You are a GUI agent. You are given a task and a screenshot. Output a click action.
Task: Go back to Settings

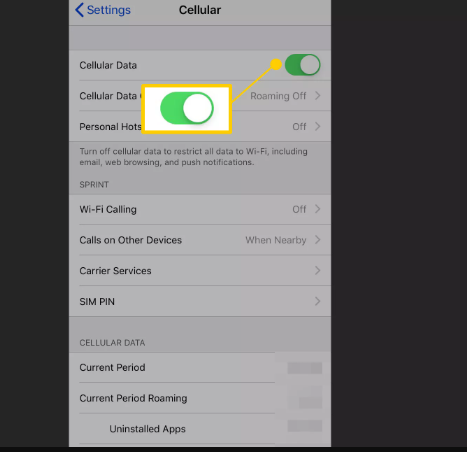click(x=103, y=10)
